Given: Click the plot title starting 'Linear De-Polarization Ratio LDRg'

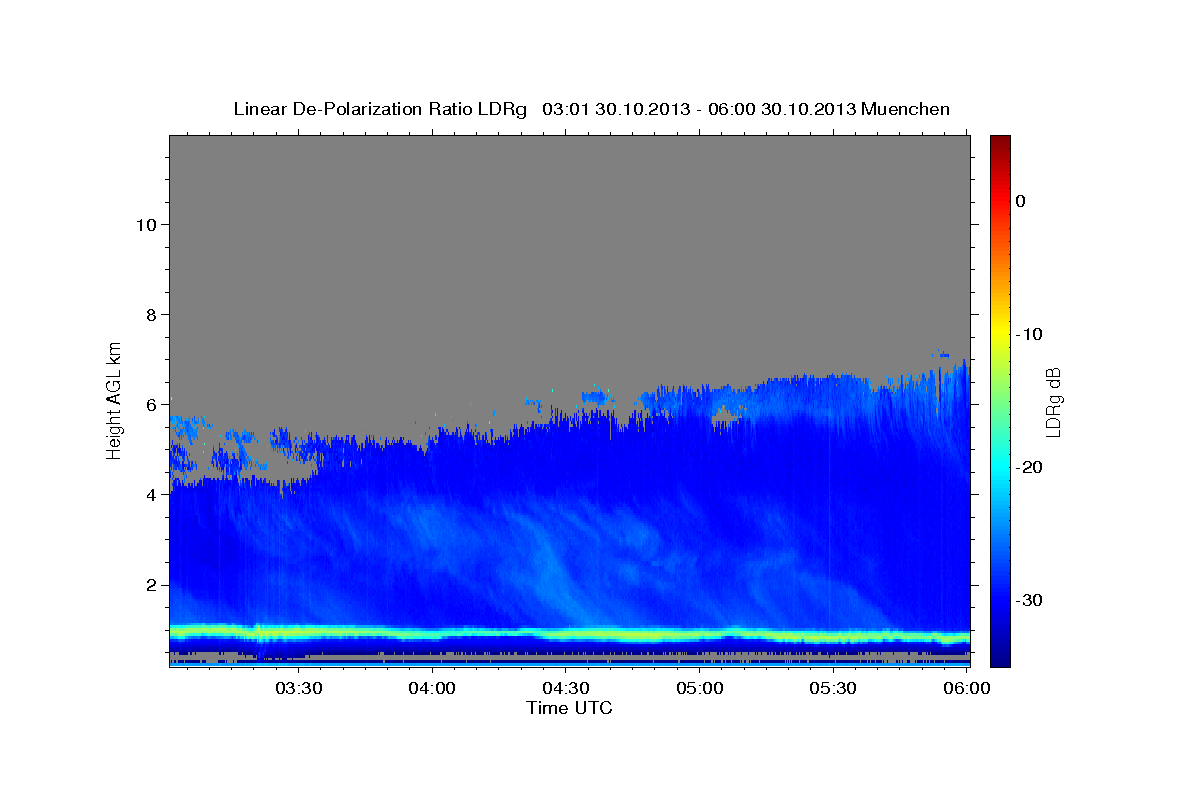Looking at the screenshot, I should pyautogui.click(x=591, y=109).
